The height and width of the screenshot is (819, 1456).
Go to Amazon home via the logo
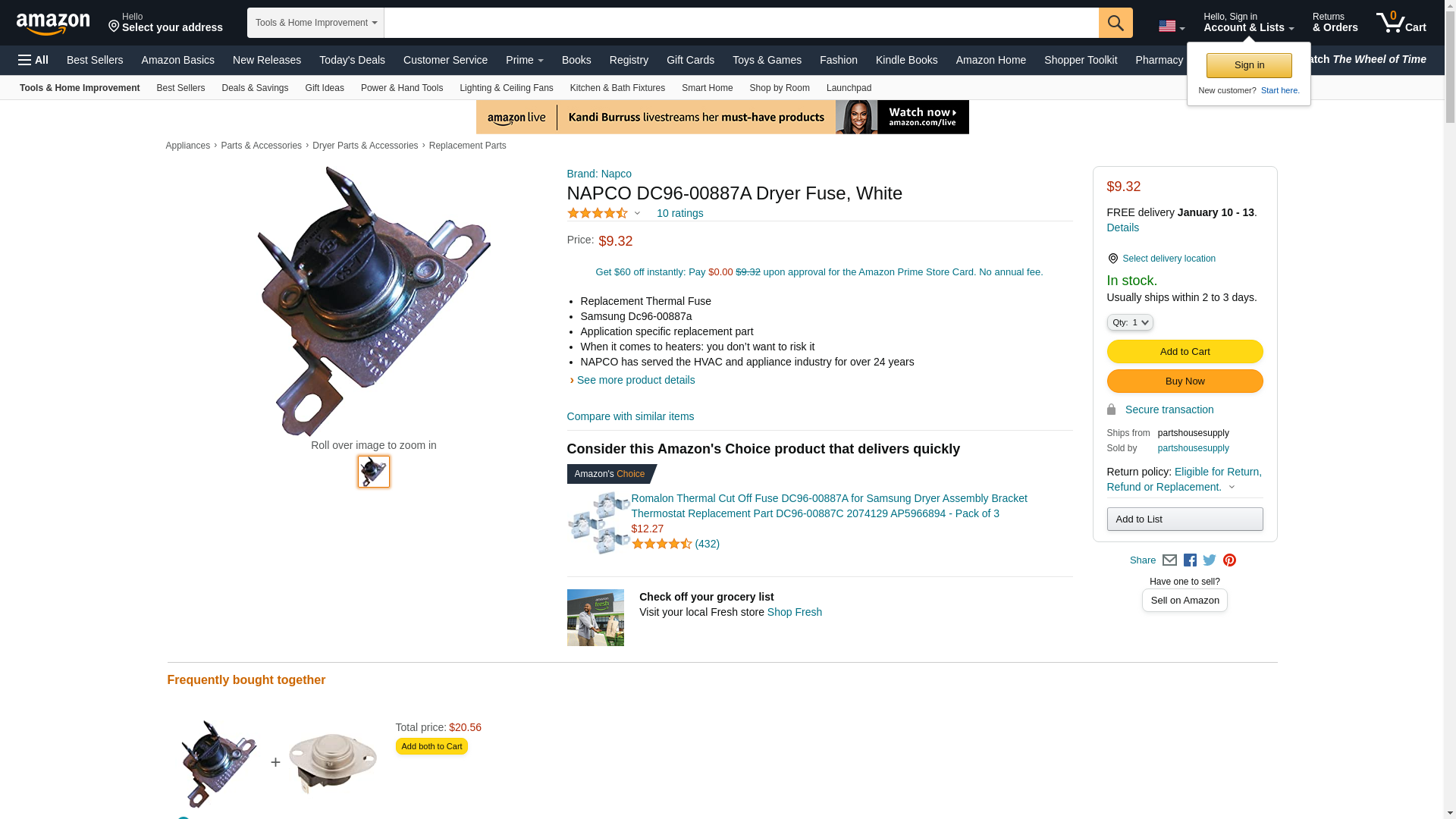tap(53, 24)
